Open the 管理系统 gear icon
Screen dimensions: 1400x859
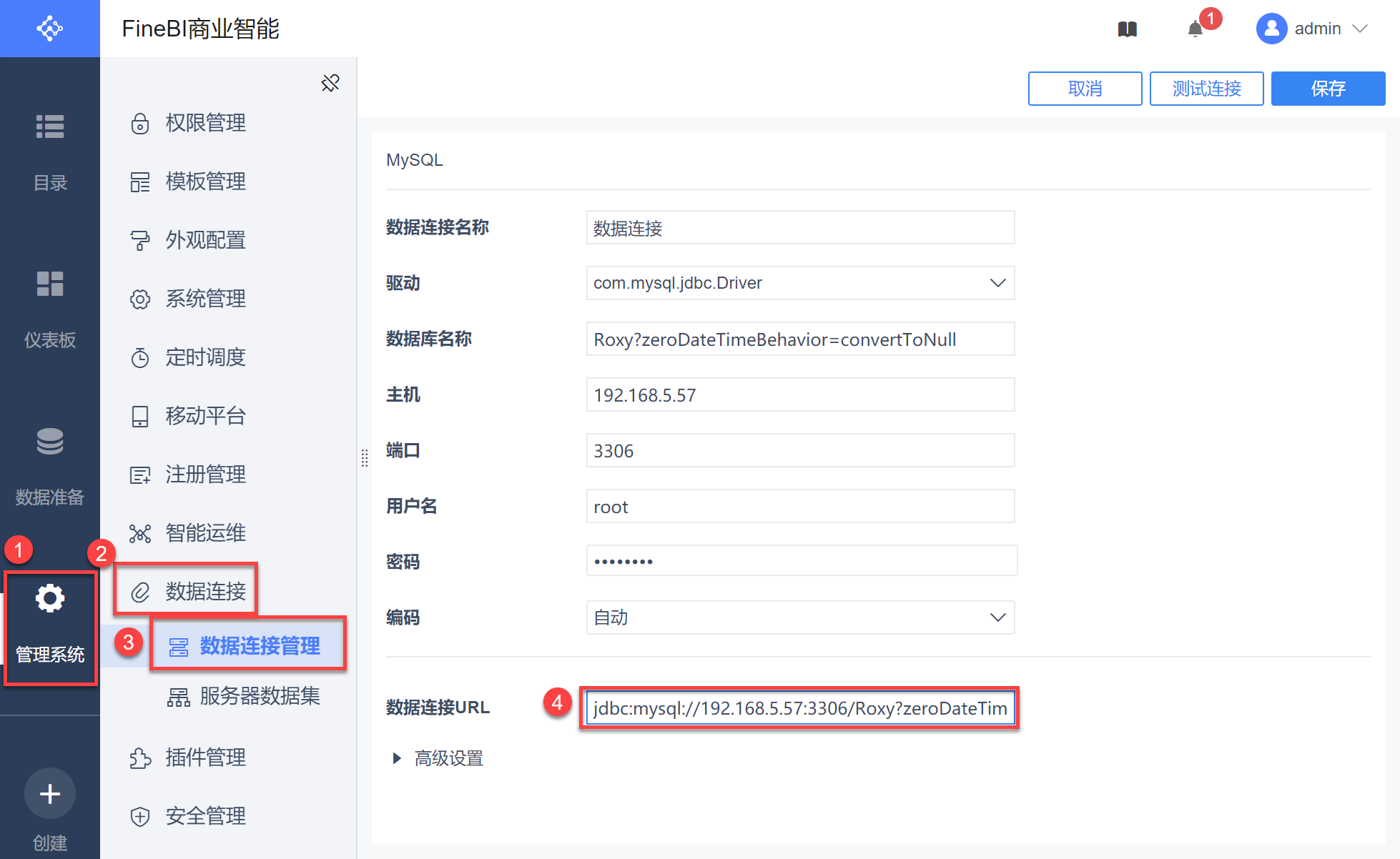pyautogui.click(x=50, y=599)
